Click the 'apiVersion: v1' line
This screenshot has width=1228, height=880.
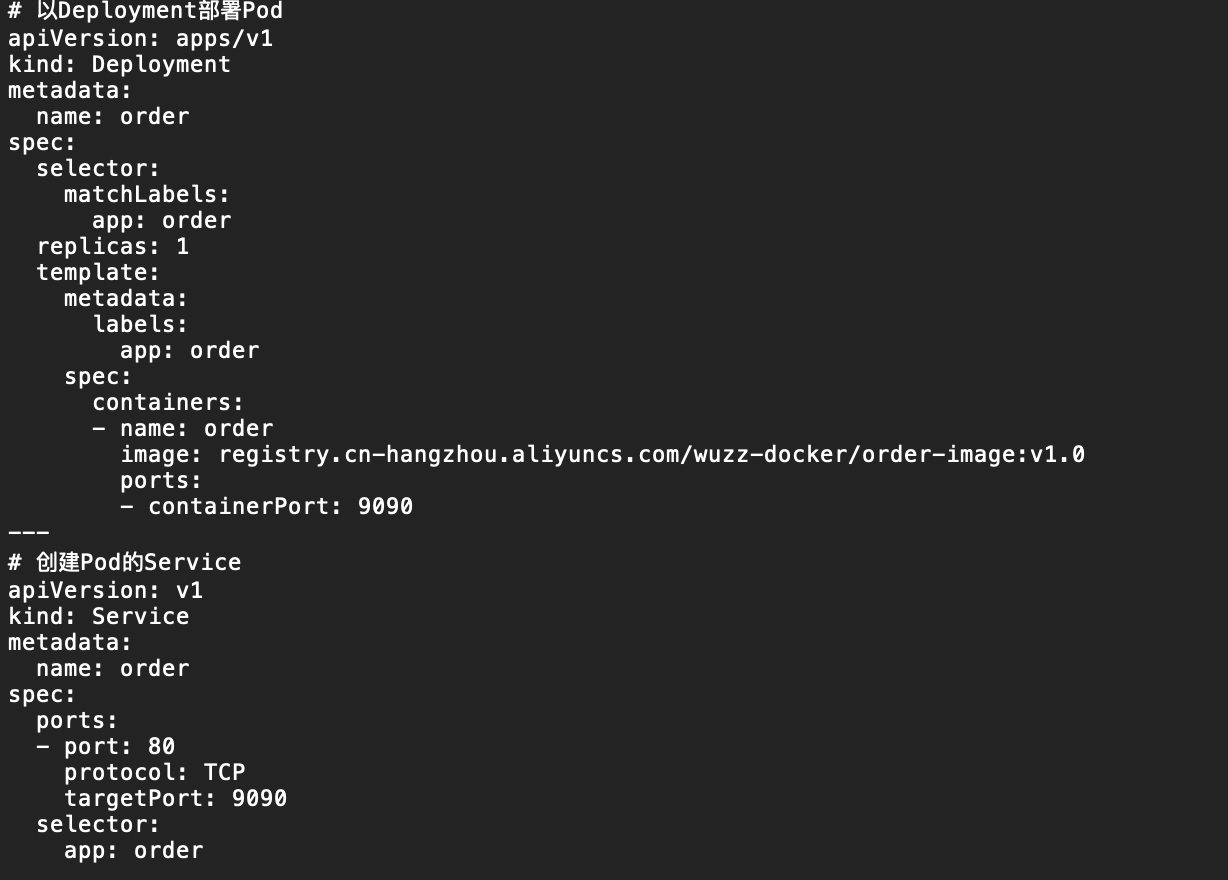pos(105,590)
